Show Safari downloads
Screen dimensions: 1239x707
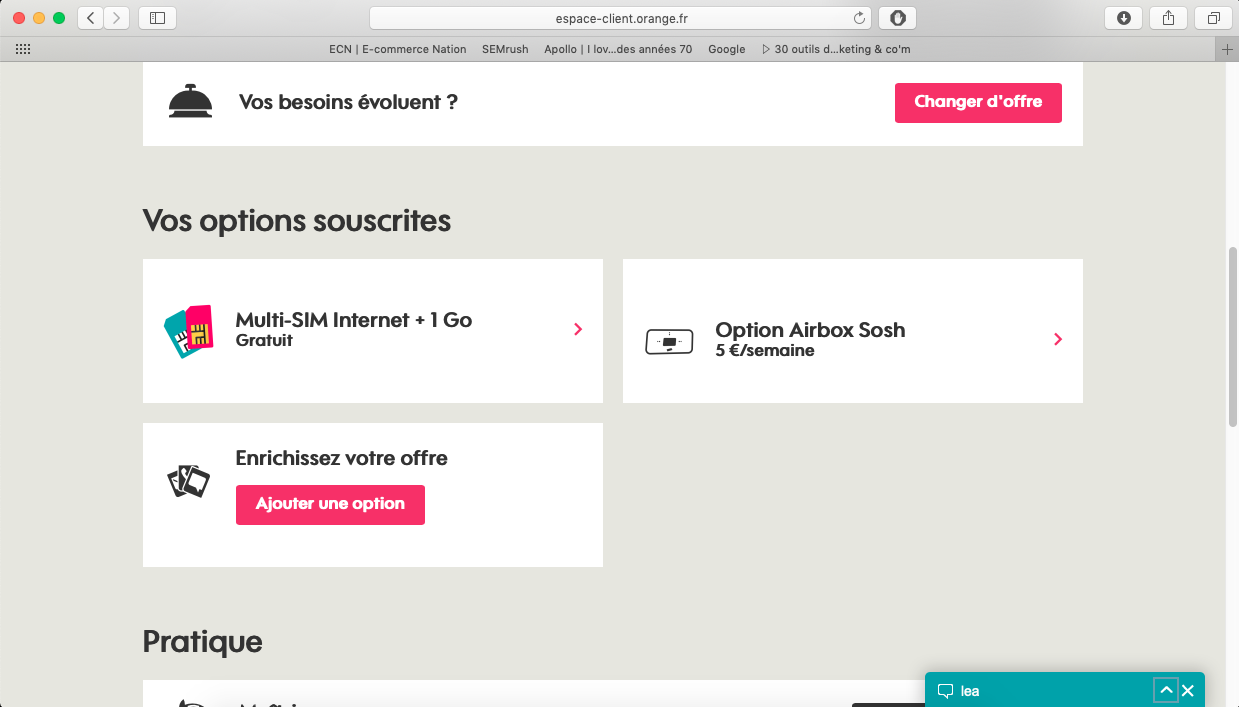tap(1124, 18)
